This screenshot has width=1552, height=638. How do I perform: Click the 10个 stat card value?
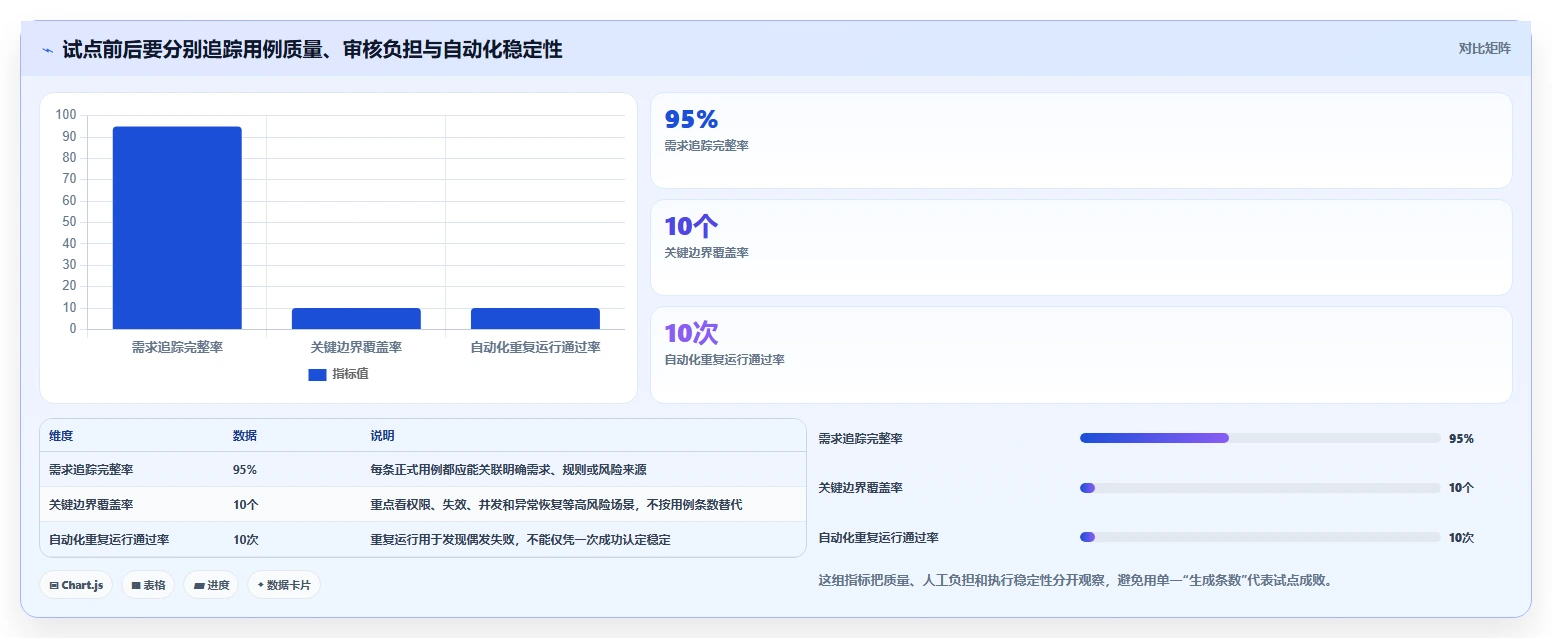click(692, 227)
